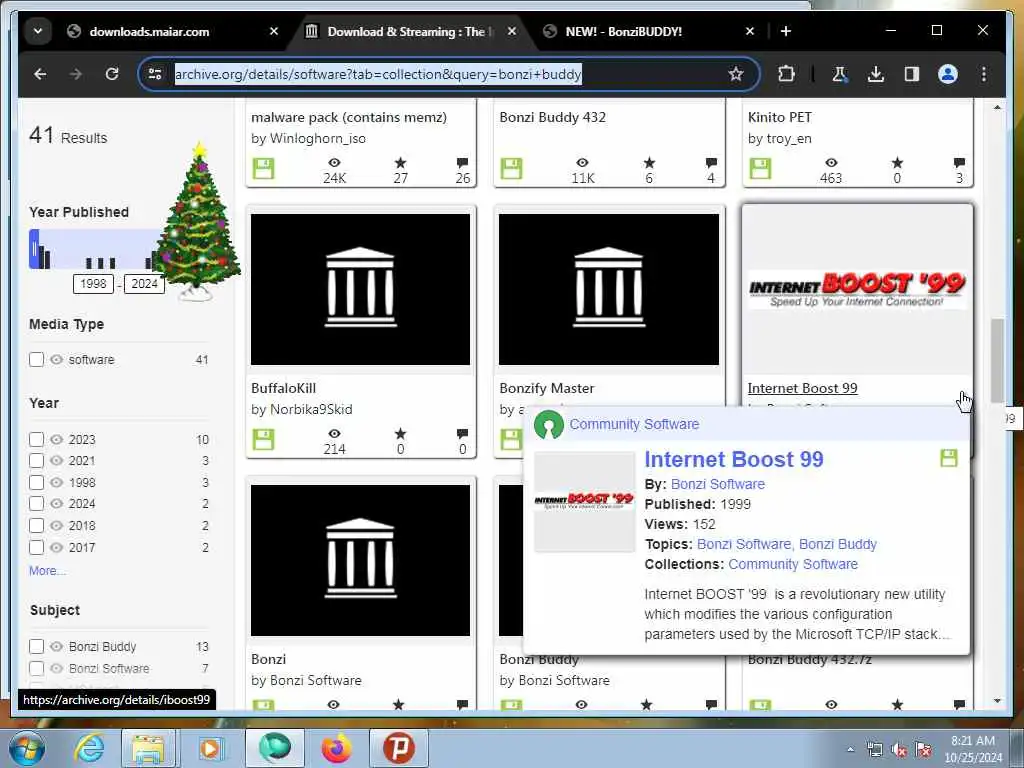
Task: Check the 2023 year checkbox
Action: click(37, 440)
